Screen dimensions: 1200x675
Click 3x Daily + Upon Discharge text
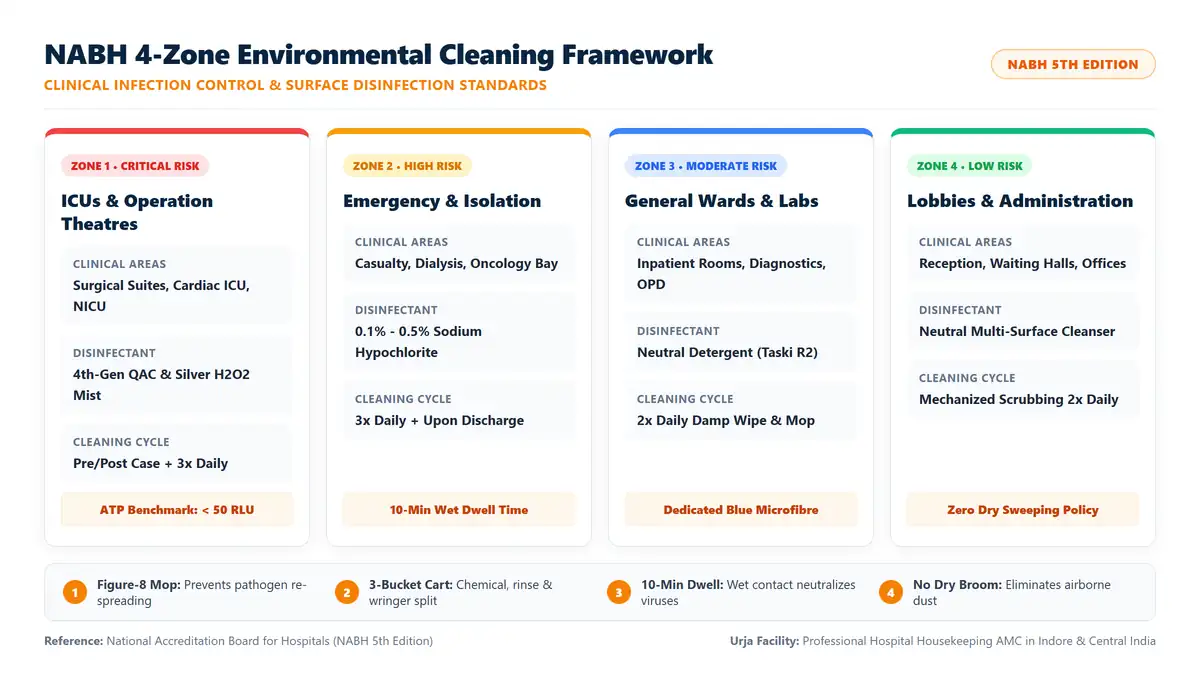point(439,420)
